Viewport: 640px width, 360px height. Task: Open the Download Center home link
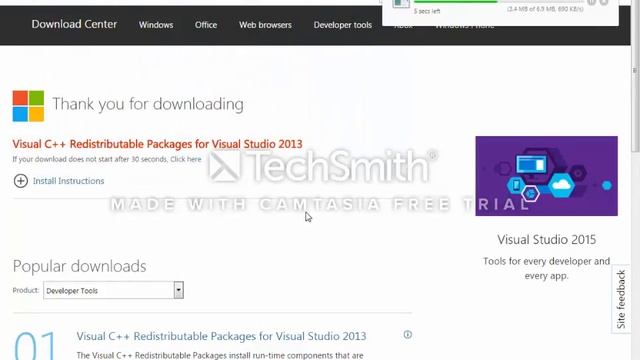click(74, 24)
